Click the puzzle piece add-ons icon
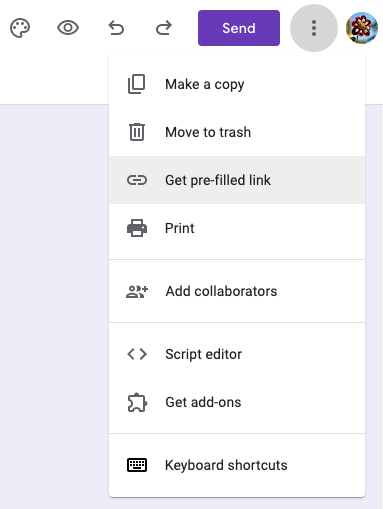Viewport: 383px width, 509px height. [137, 403]
